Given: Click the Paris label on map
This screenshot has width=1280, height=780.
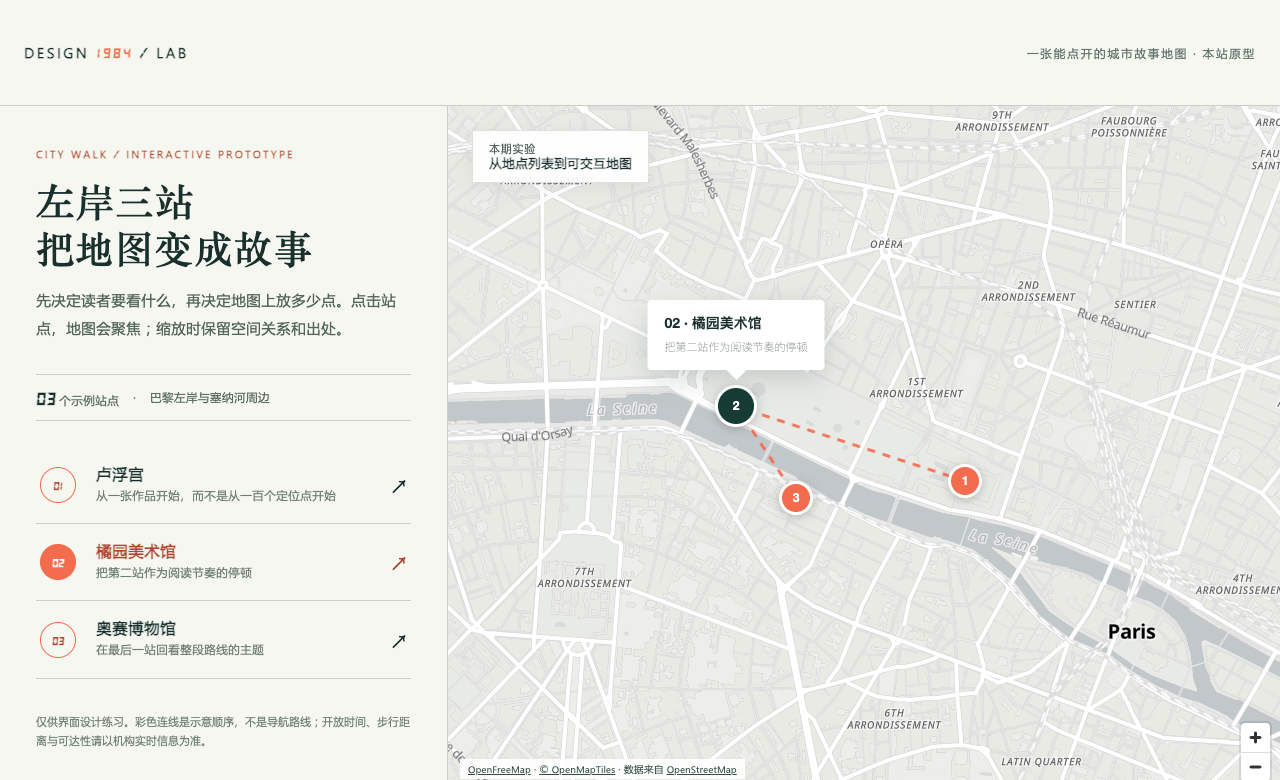Looking at the screenshot, I should 1132,632.
